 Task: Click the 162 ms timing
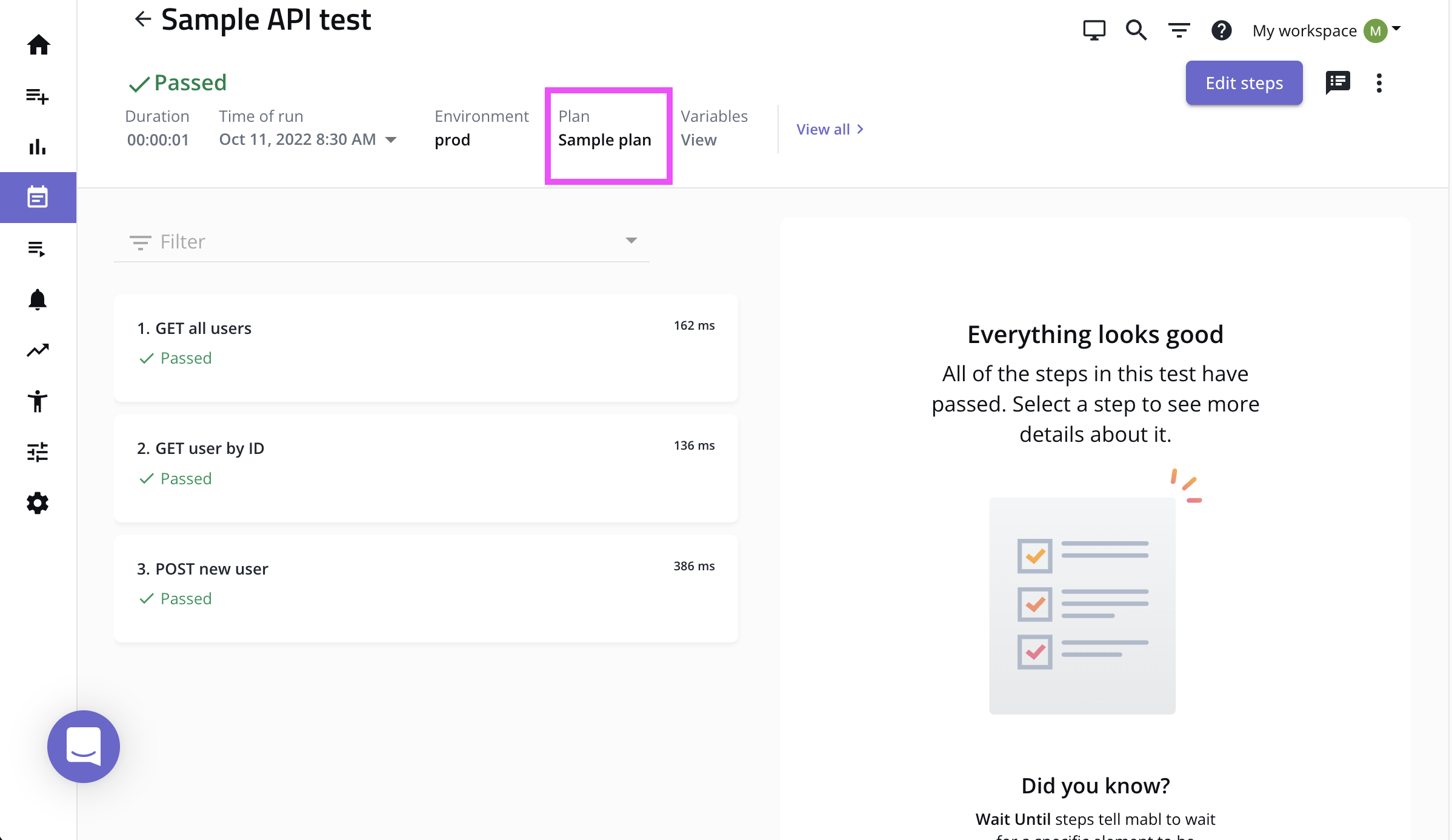coord(694,325)
